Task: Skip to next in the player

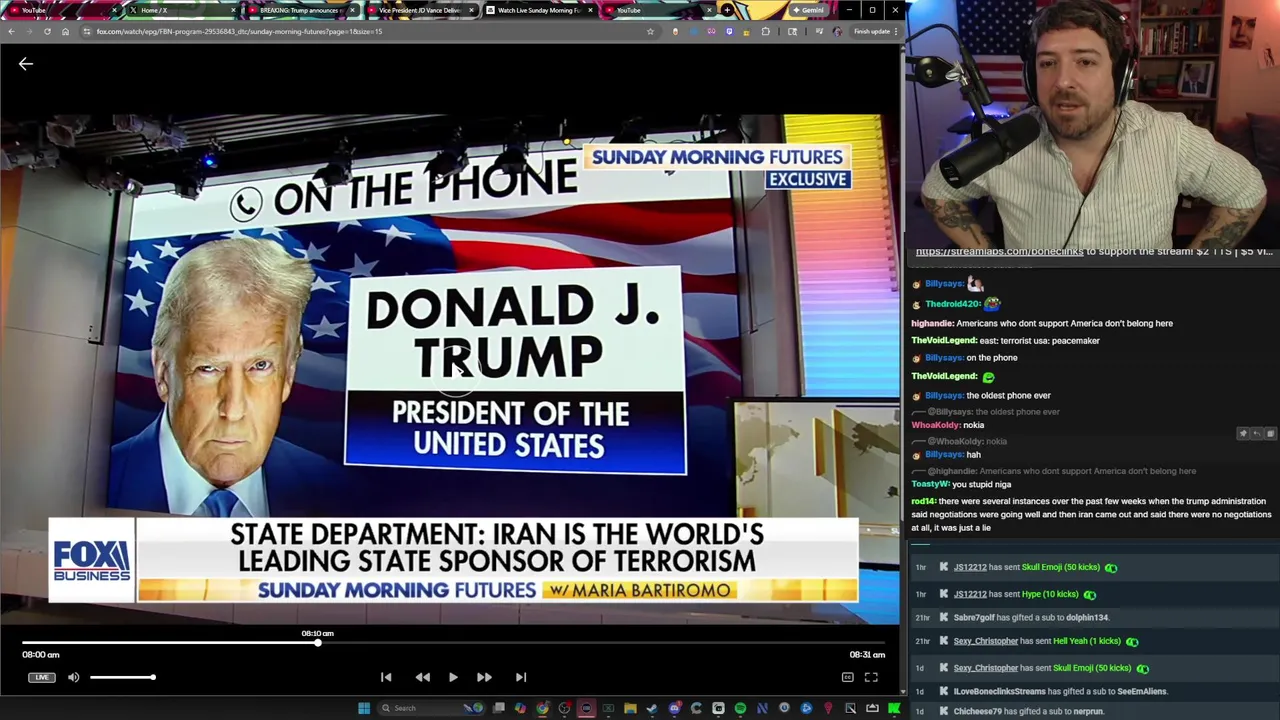Action: click(520, 677)
